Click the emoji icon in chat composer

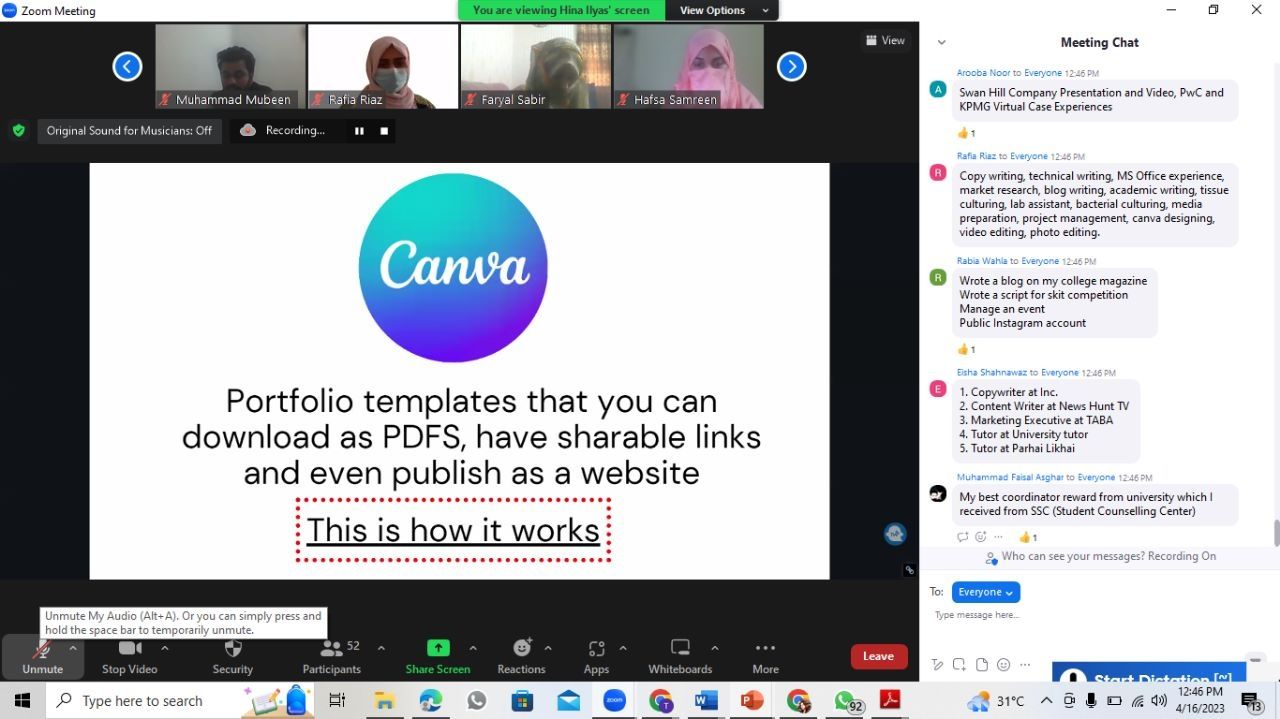point(1004,665)
